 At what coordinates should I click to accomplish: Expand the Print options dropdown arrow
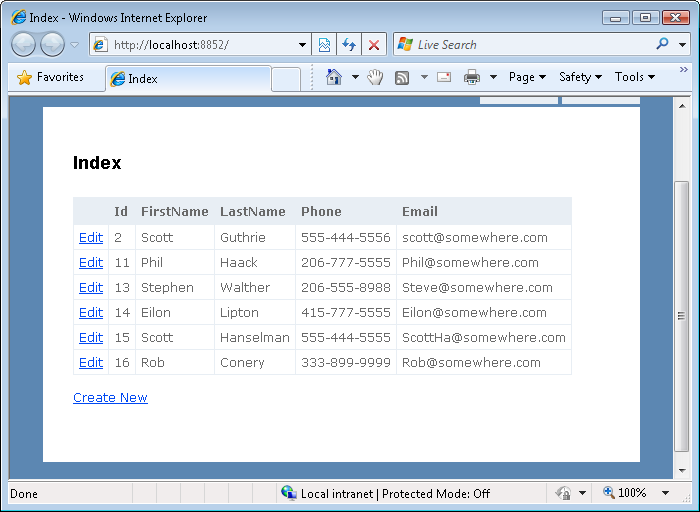pos(493,77)
